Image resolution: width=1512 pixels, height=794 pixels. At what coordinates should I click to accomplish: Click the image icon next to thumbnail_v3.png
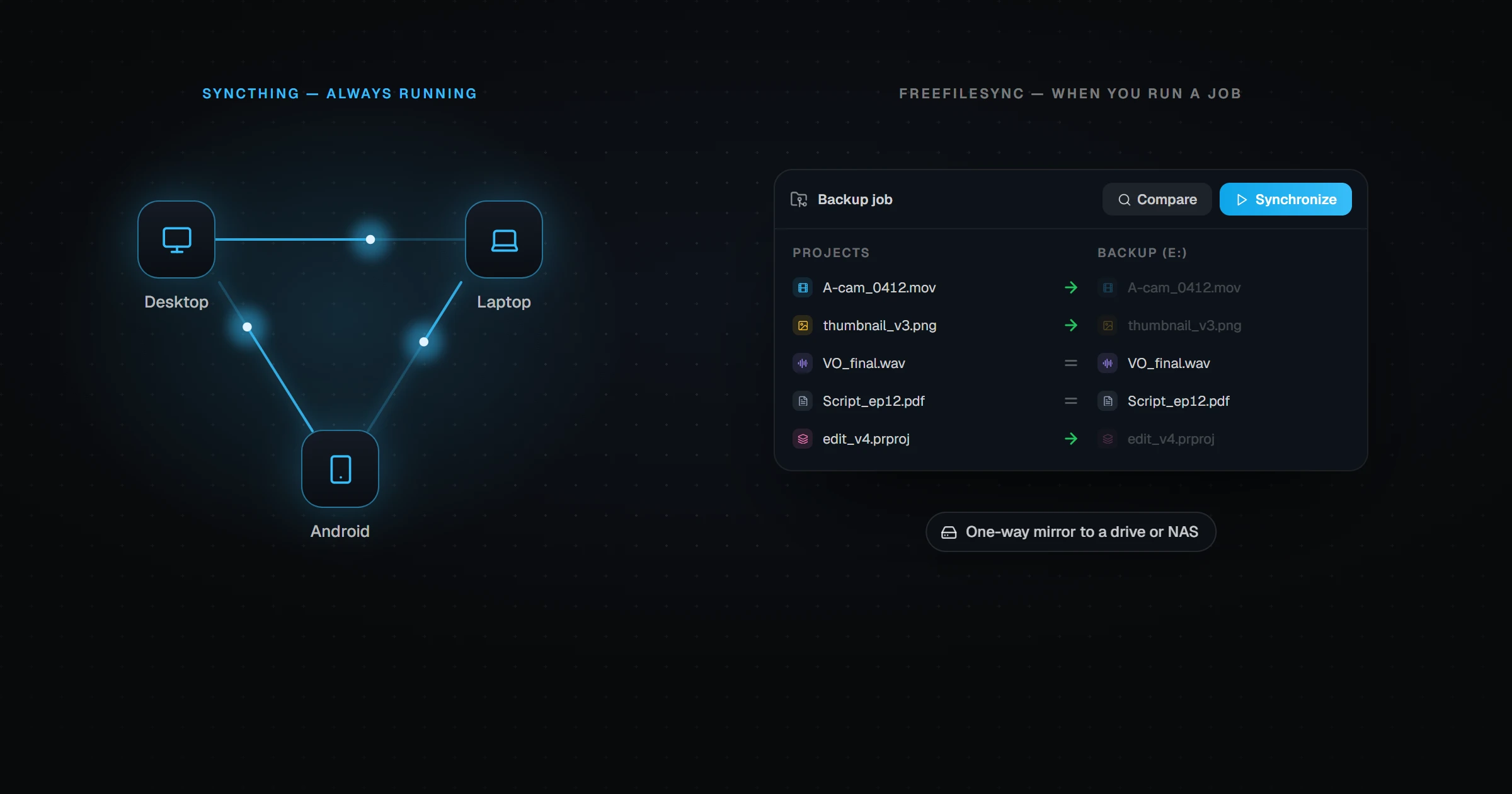click(803, 325)
